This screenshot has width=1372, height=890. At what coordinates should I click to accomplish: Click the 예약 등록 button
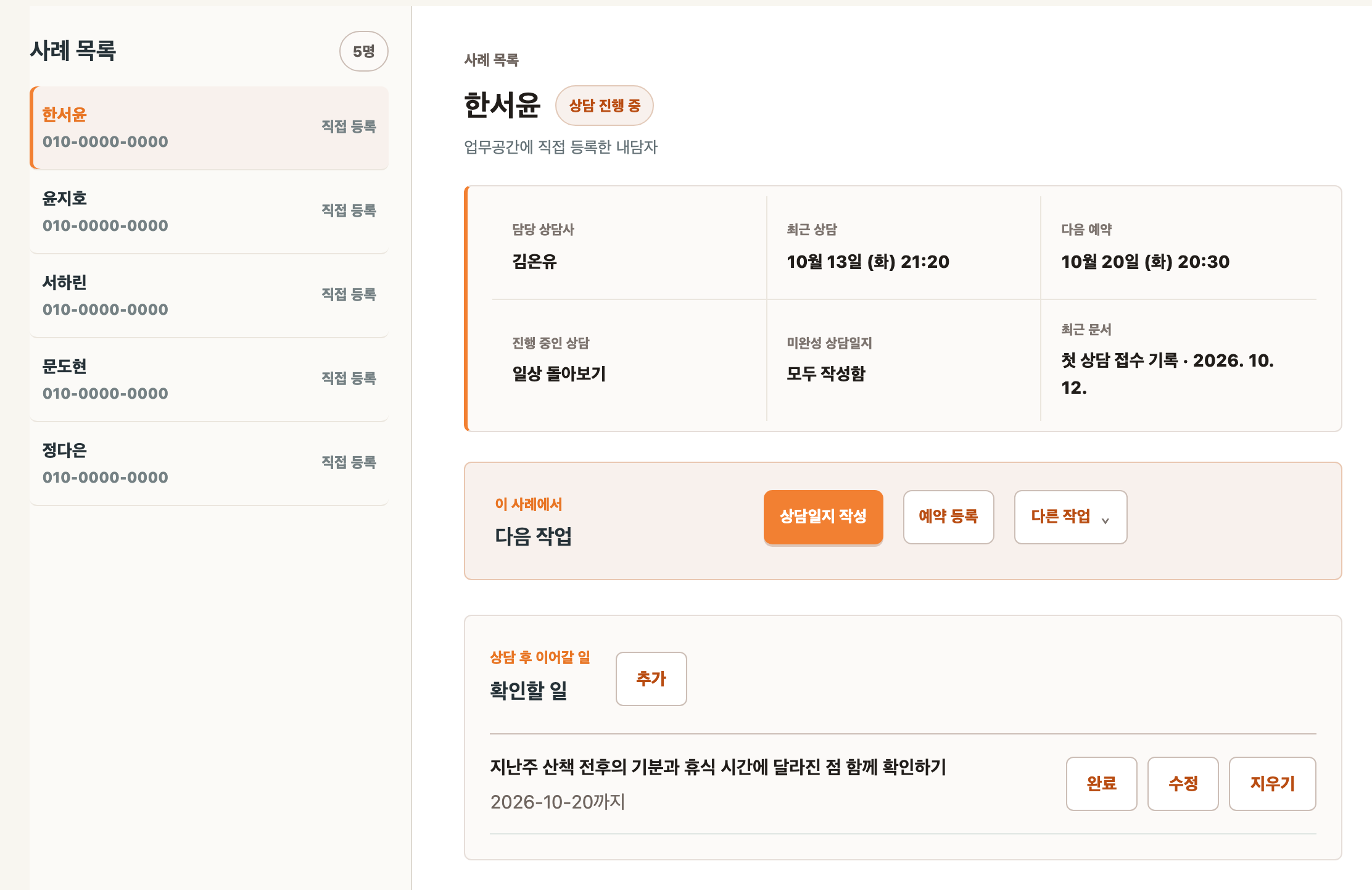pyautogui.click(x=948, y=517)
